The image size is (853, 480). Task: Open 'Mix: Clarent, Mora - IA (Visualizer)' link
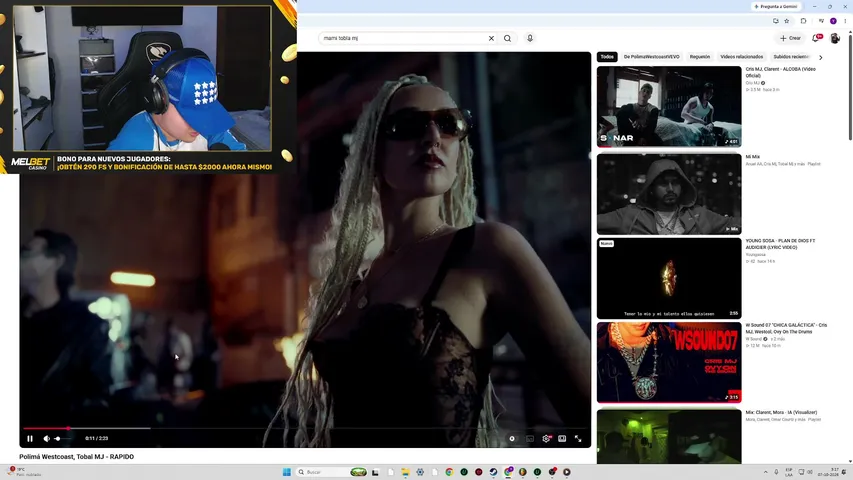[x=781, y=413]
